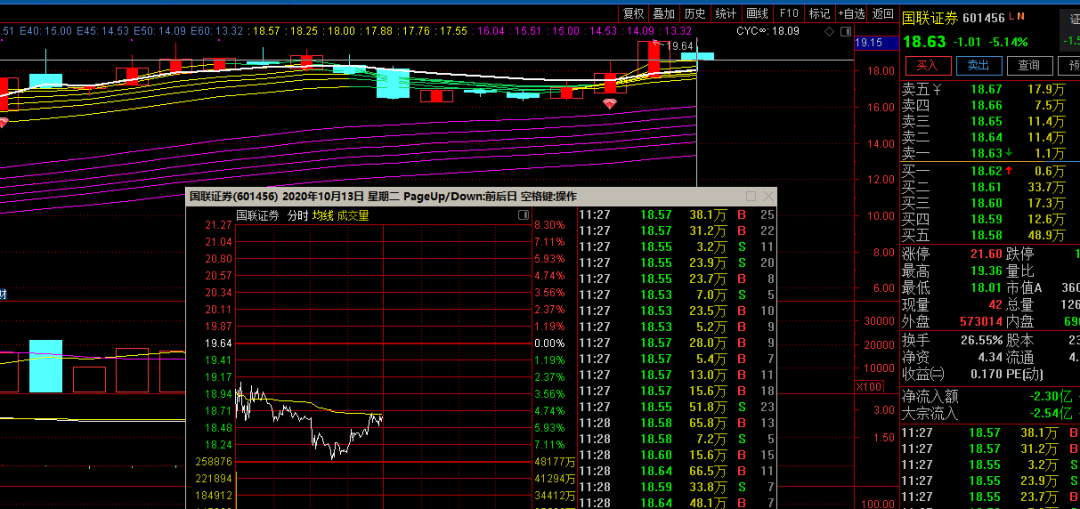Click the -5.14% change value
Screen dimensions: 1080x509
pyautogui.click(x=1008, y=42)
